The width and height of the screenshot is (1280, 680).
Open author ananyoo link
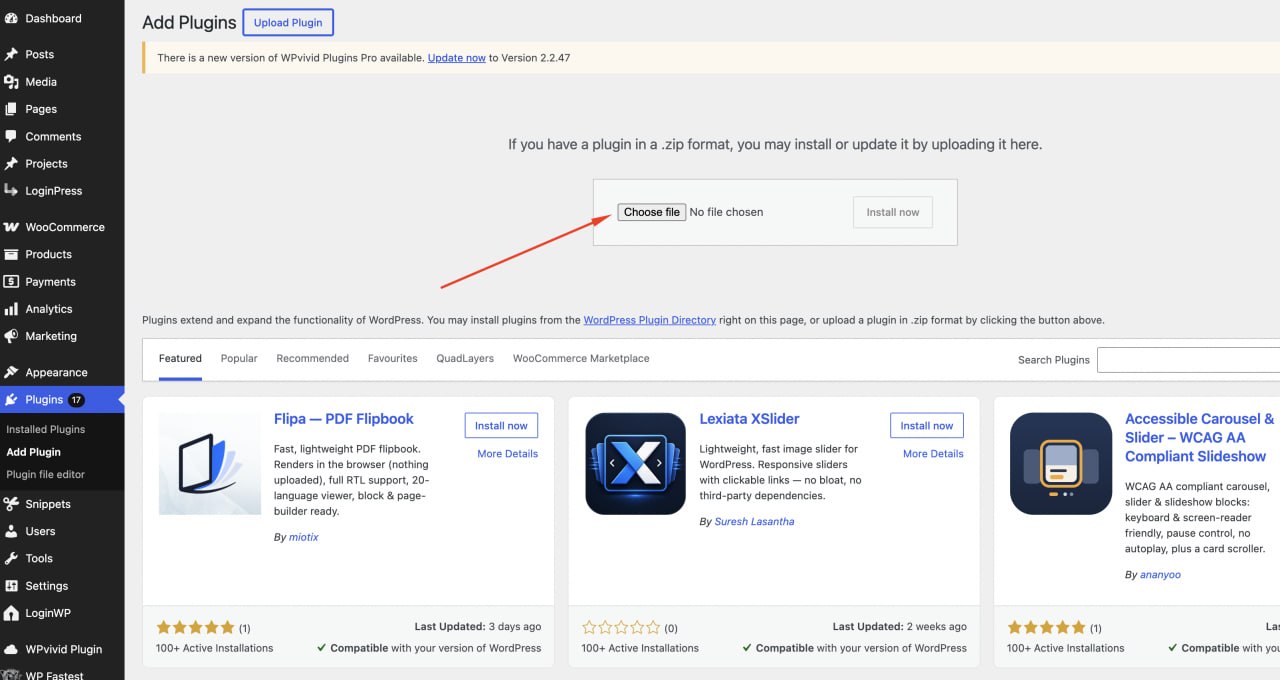[1160, 575]
